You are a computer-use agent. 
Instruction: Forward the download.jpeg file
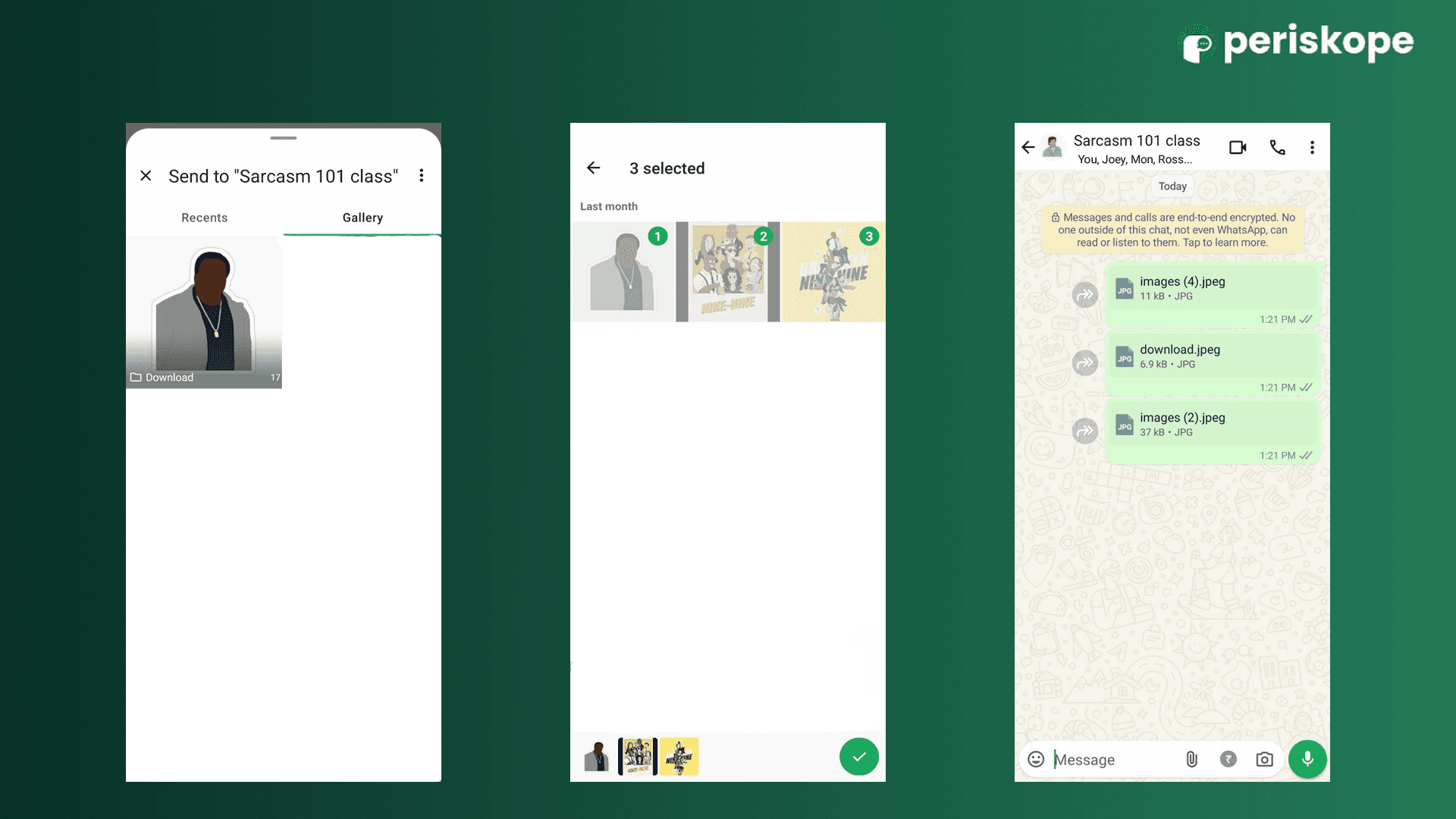point(1085,362)
